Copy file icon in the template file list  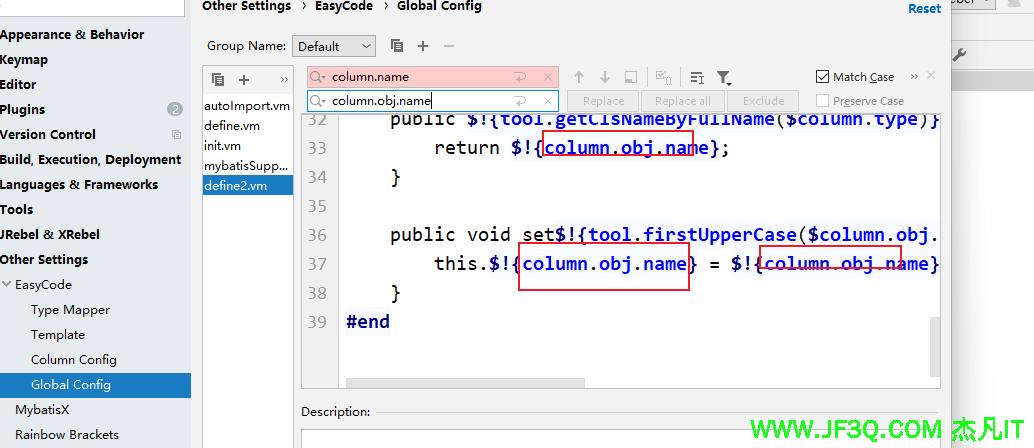pyautogui.click(x=218, y=80)
